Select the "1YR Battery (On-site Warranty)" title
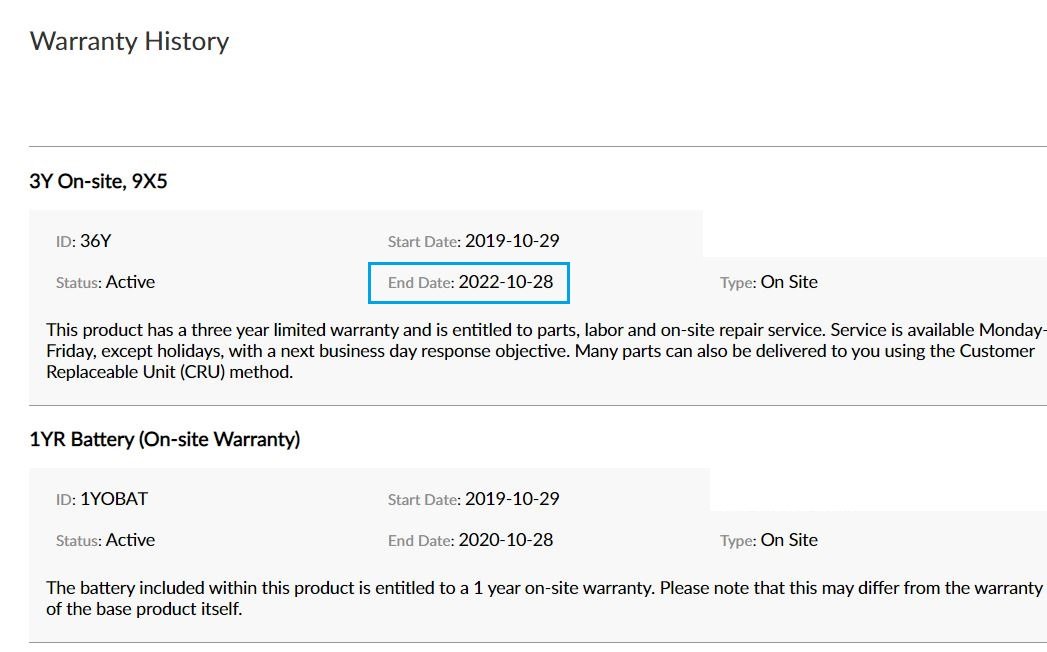 tap(165, 439)
